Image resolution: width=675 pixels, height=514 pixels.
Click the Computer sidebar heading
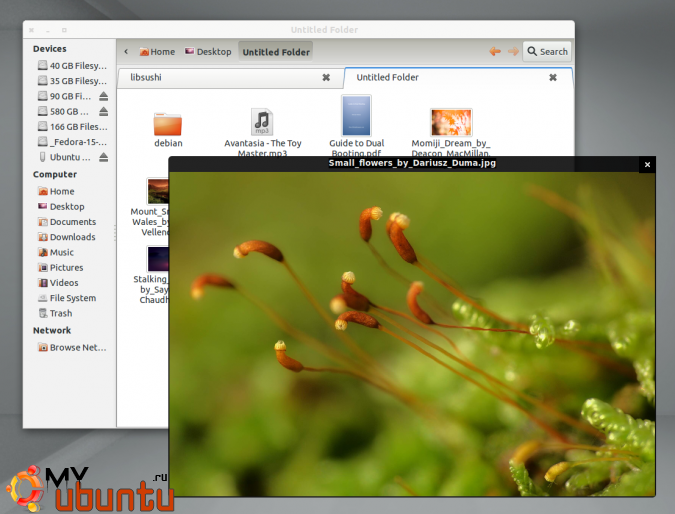coord(55,174)
